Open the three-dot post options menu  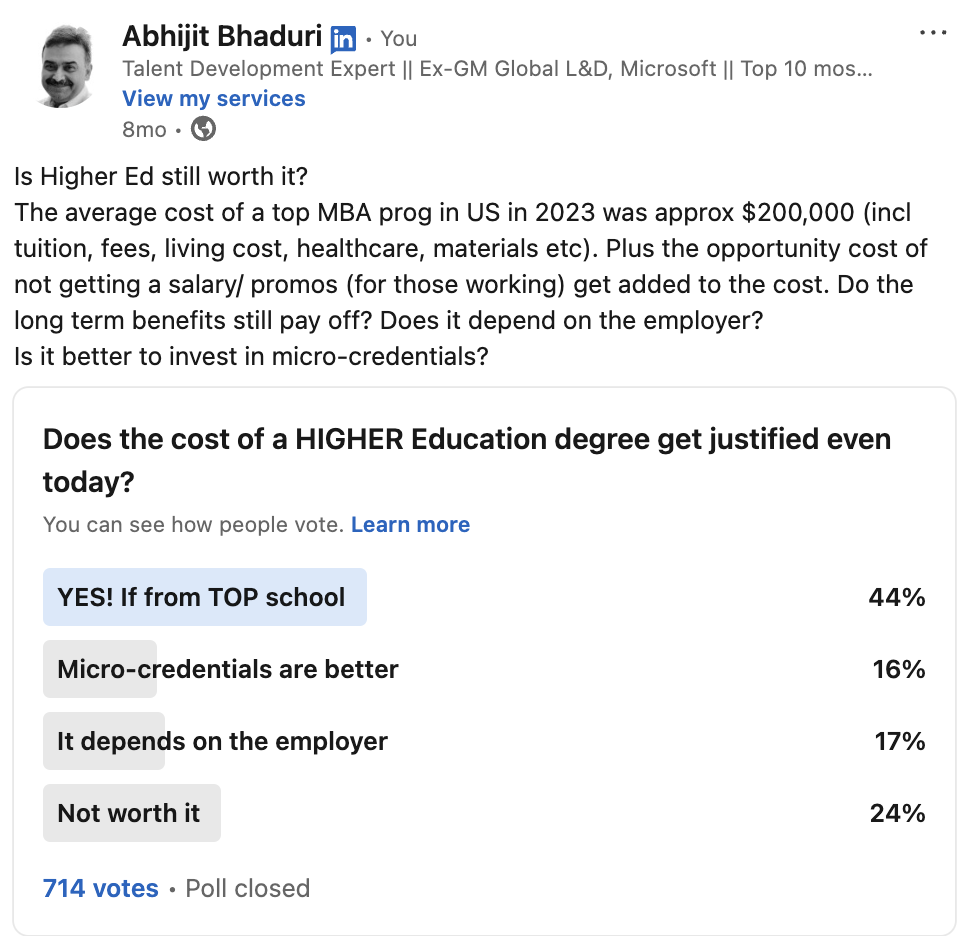click(932, 33)
